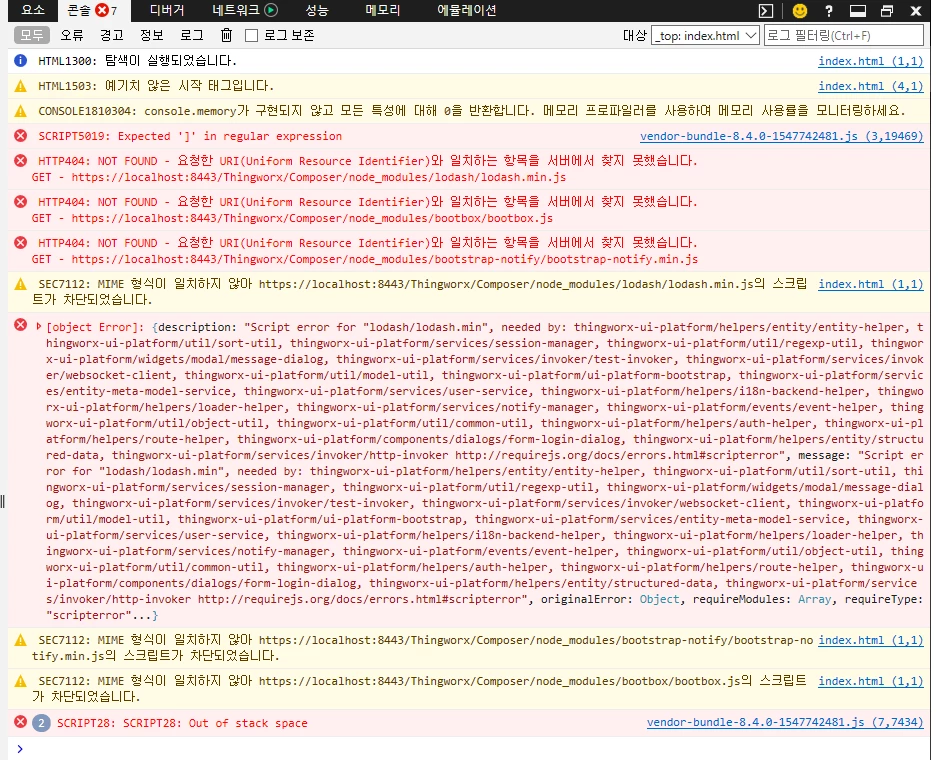952x760 pixels.
Task: Click error icon of bootstrap-notify HTTP404 message
Action: tap(21, 242)
